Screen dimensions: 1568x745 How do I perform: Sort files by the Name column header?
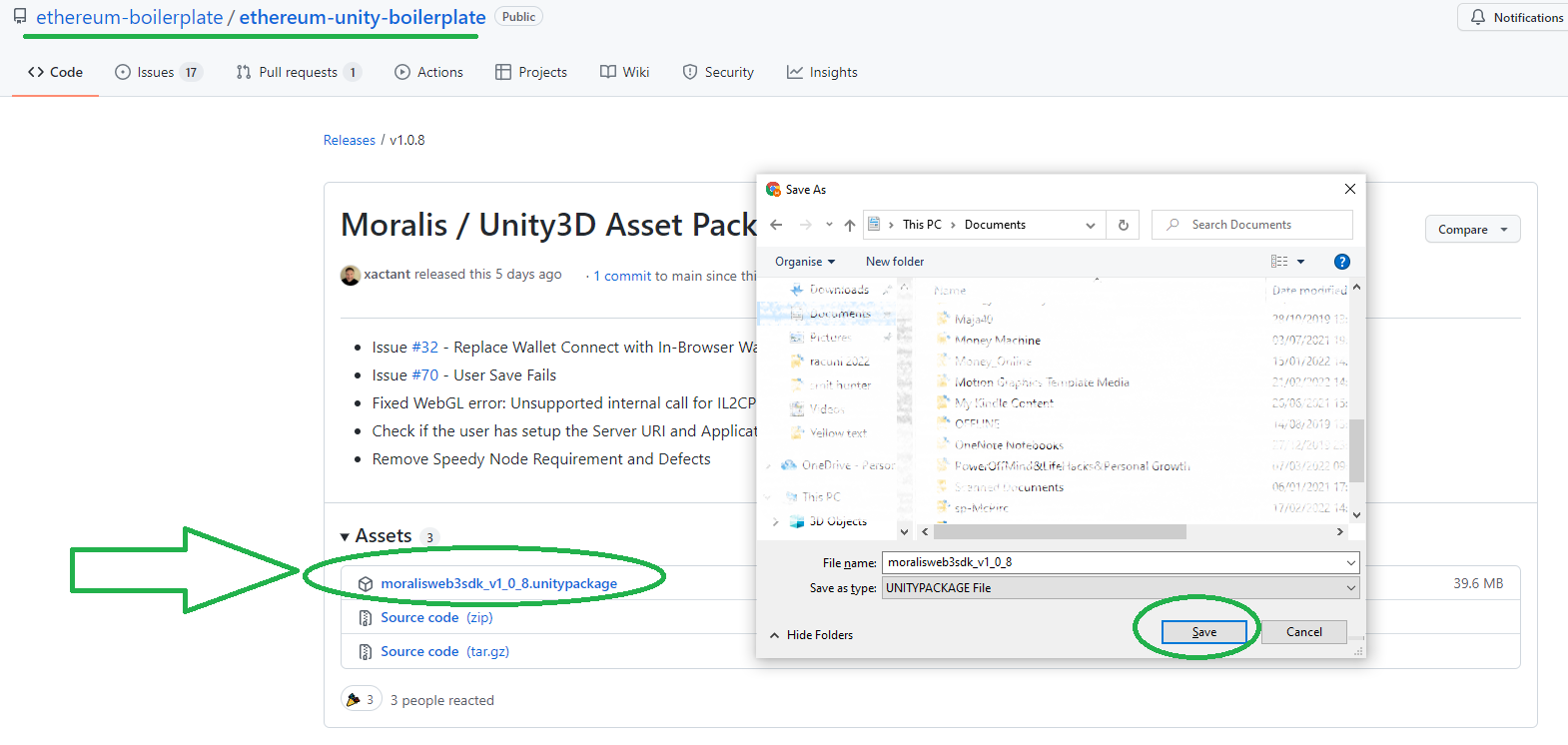pyautogui.click(x=950, y=291)
